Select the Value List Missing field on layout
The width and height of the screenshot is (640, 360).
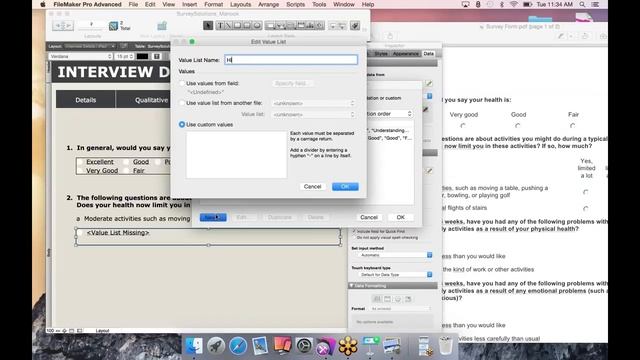208,237
